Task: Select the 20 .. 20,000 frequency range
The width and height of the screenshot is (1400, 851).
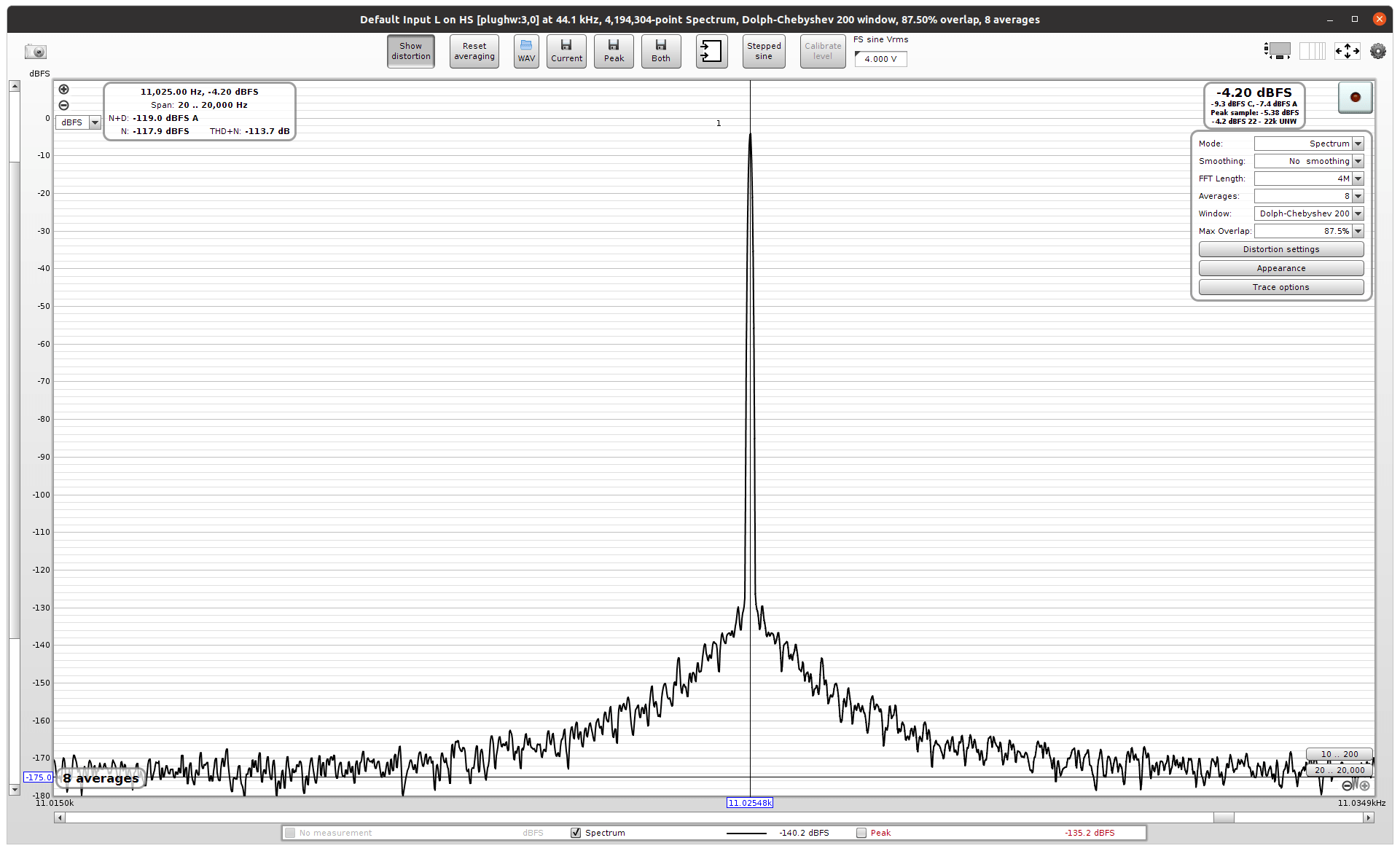Action: 1340,770
